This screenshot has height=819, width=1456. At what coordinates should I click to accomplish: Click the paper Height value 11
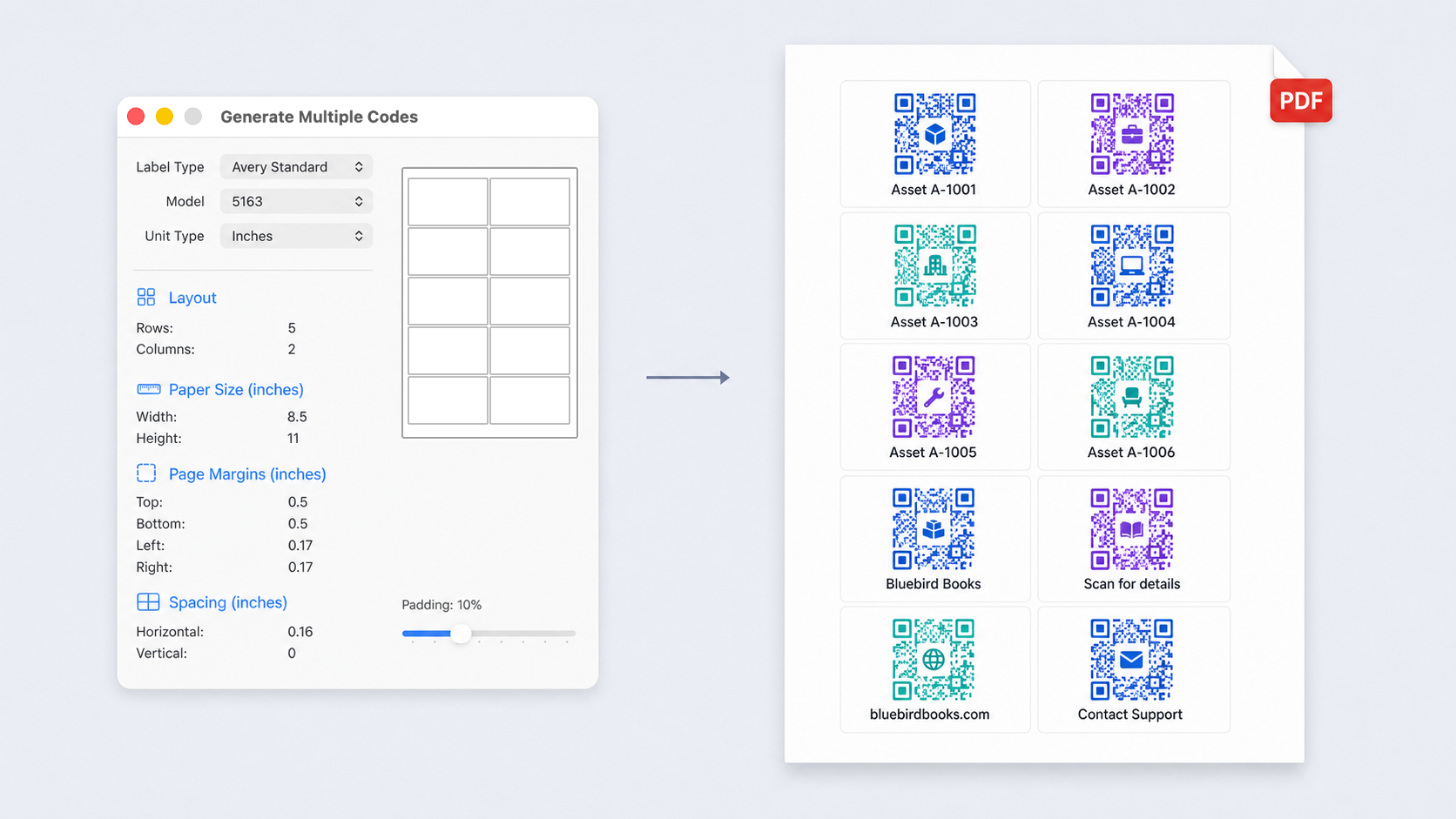point(293,439)
